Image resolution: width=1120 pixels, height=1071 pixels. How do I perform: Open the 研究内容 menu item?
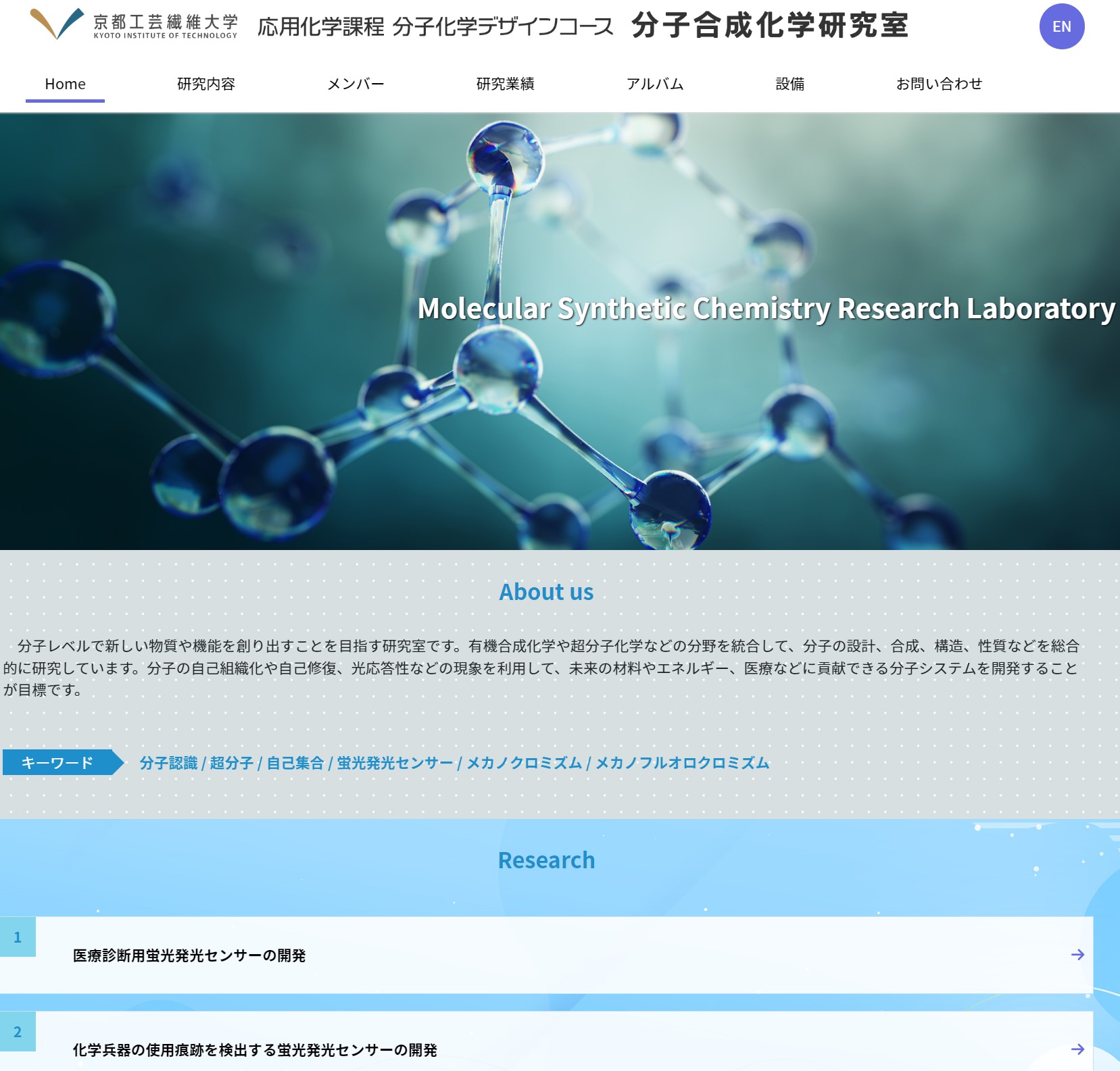pos(206,84)
